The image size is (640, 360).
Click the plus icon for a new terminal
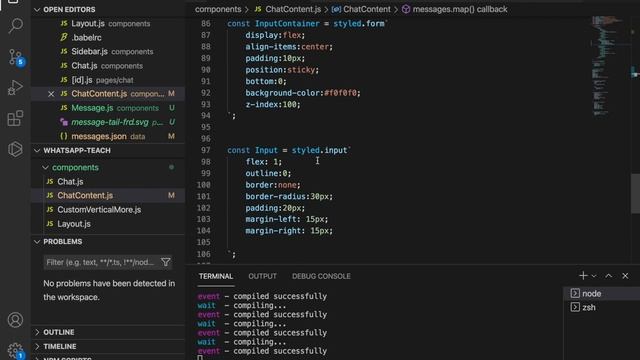point(583,276)
